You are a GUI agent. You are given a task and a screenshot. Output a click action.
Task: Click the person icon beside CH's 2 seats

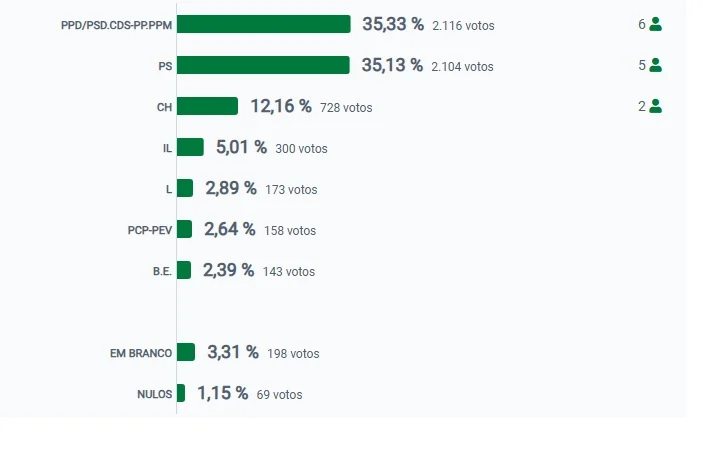655,106
